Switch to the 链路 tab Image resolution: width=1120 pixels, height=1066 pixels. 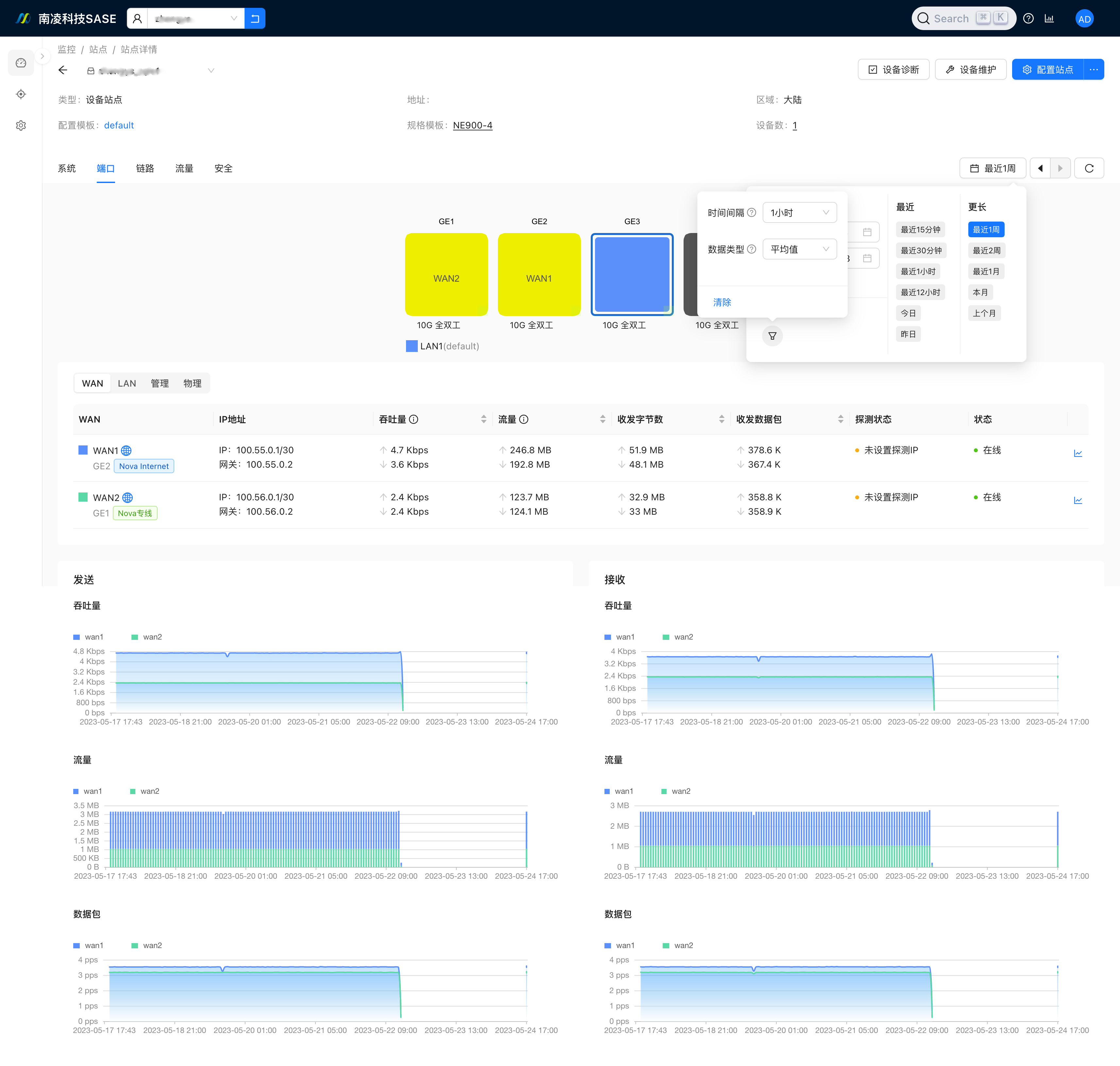tap(145, 168)
